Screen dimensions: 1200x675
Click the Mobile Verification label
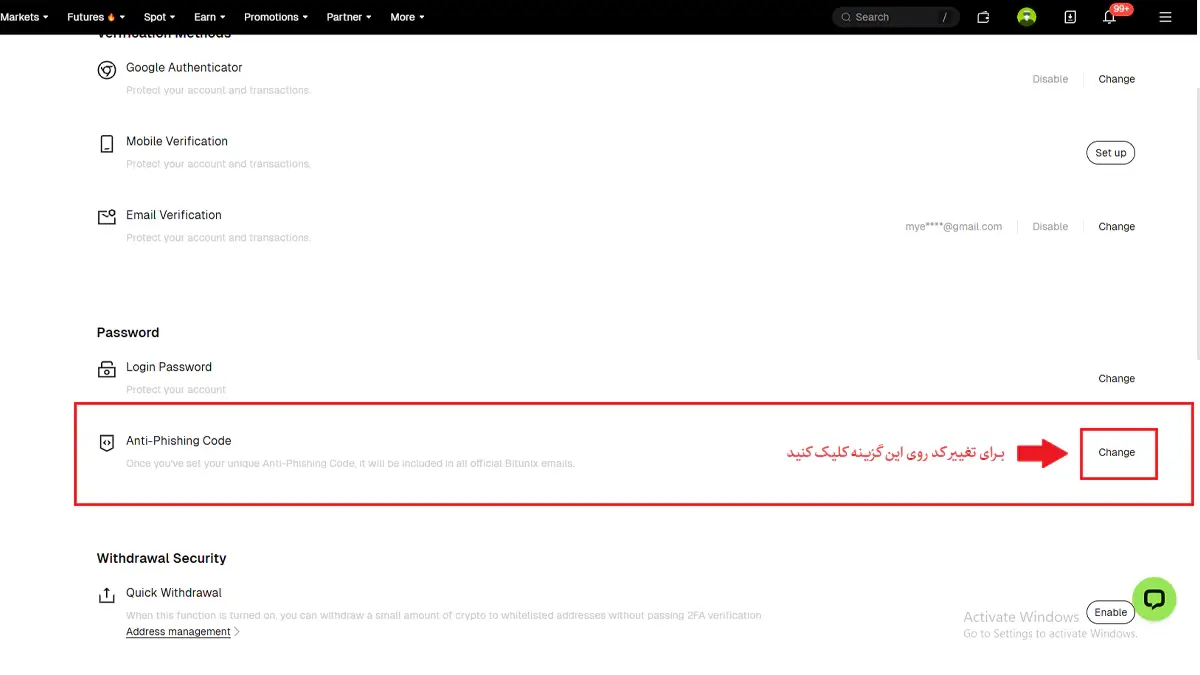pyautogui.click(x=177, y=142)
